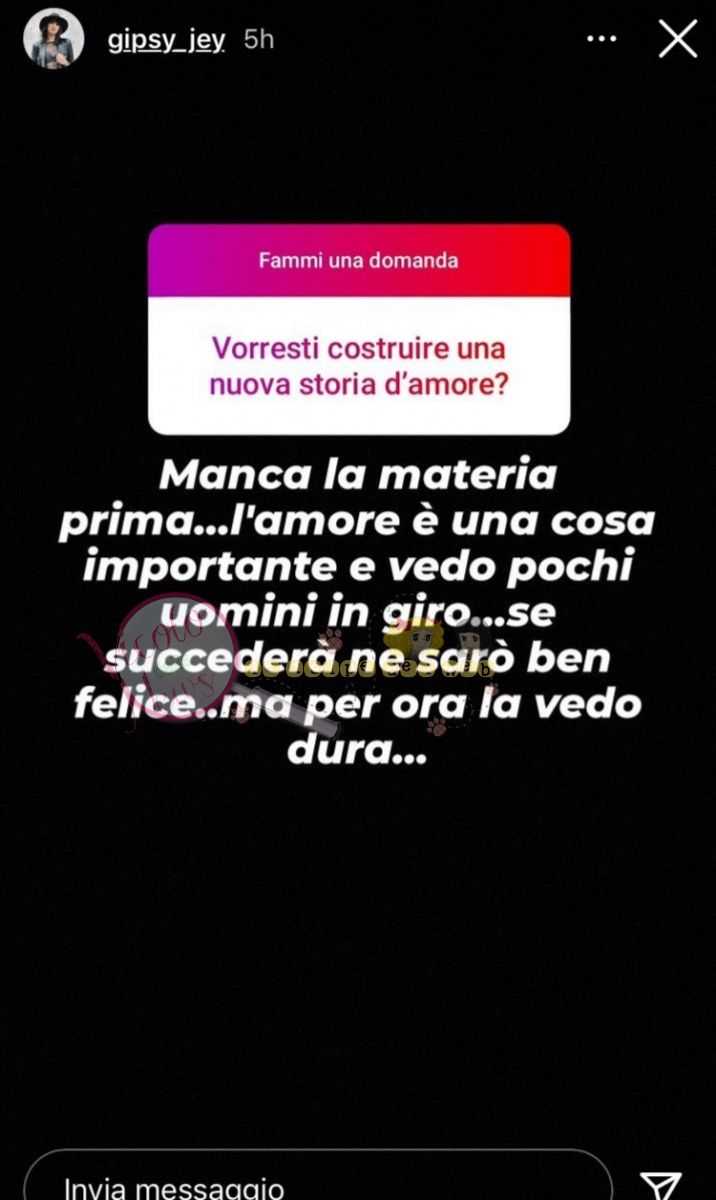Tap the Manca la materia answer line

click(358, 474)
